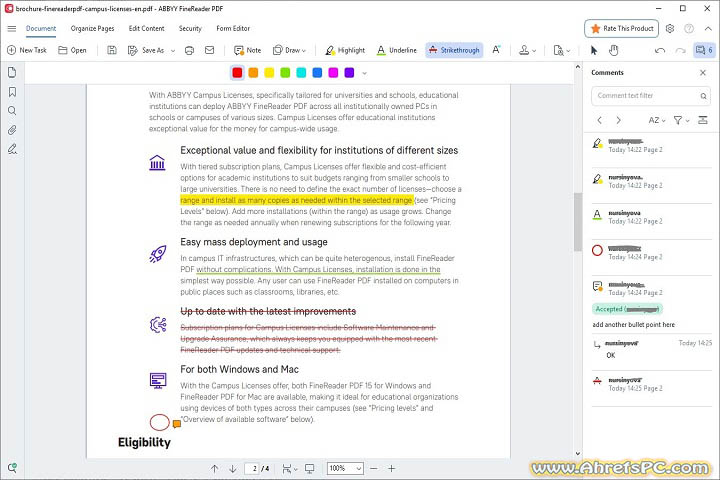Open the Stamp tool dropdown
Image resolution: width=720 pixels, height=480 pixels.
[527, 50]
